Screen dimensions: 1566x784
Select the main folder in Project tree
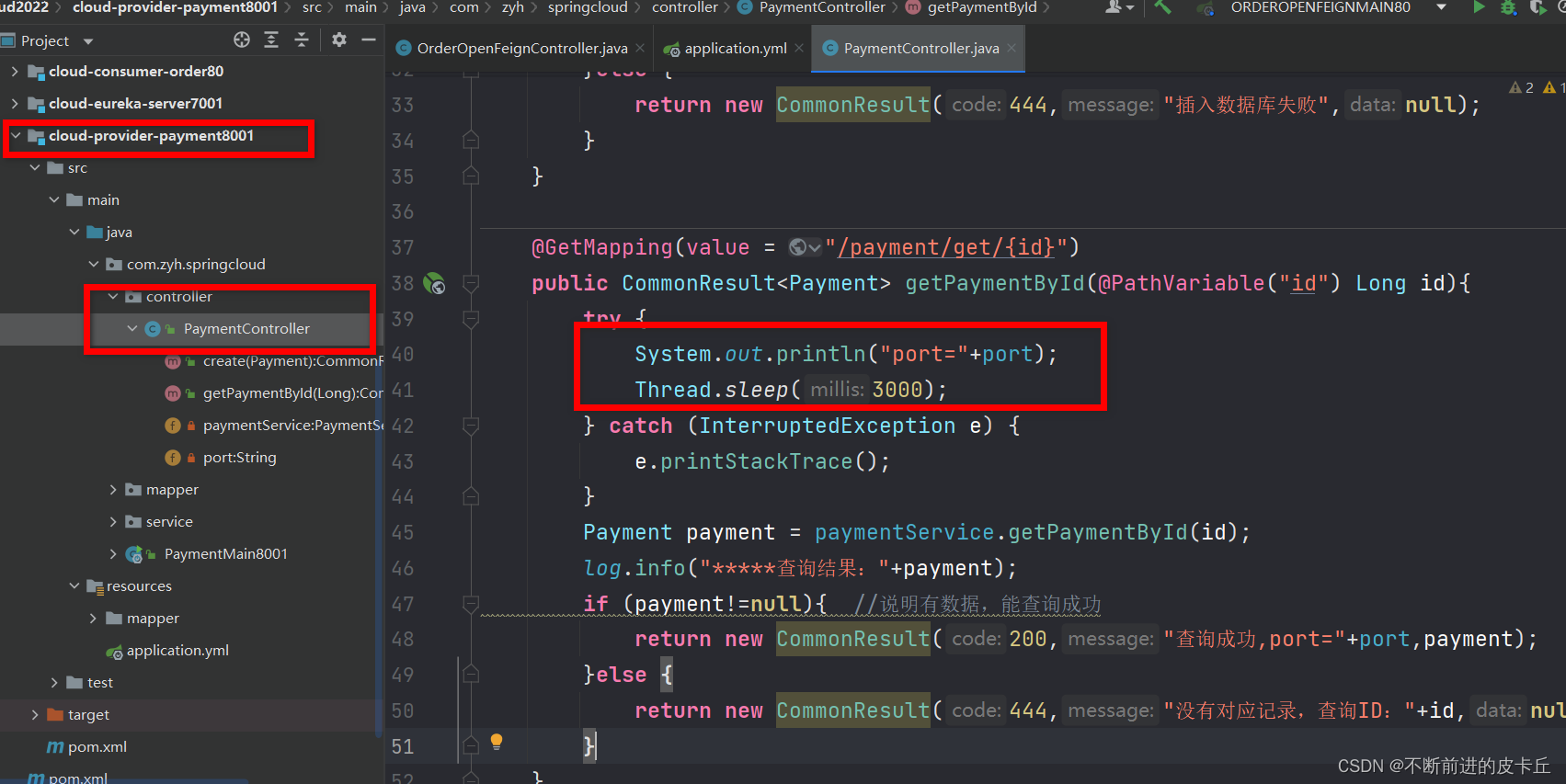tap(103, 199)
